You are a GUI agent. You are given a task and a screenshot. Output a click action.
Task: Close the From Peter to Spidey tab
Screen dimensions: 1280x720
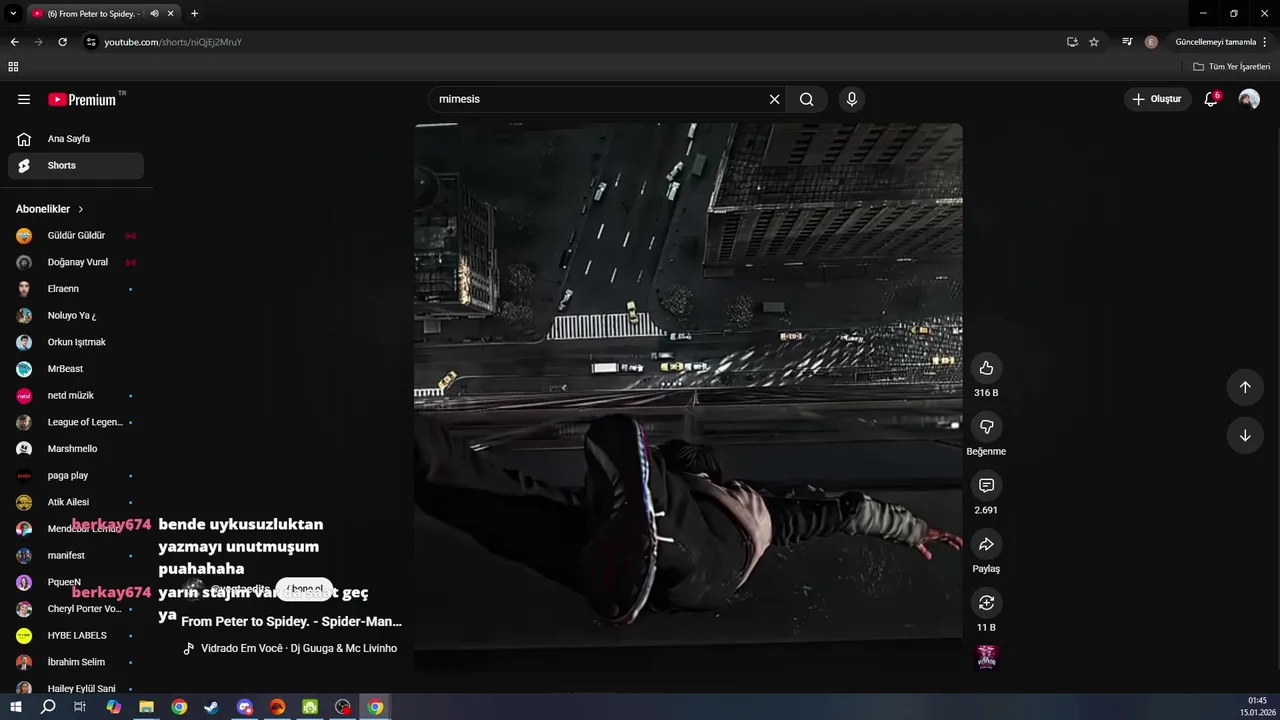pos(171,14)
